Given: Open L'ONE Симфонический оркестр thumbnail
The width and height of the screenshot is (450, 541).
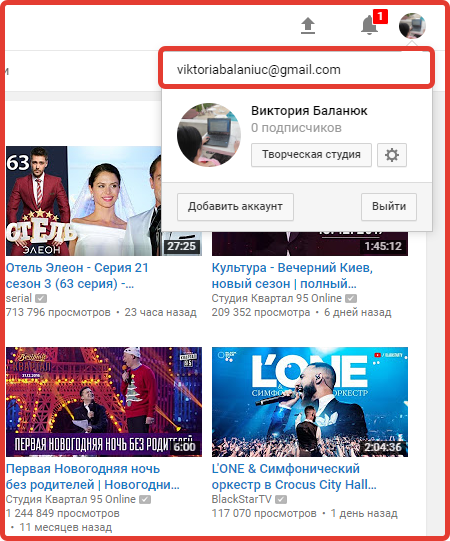Looking at the screenshot, I should [x=310, y=402].
